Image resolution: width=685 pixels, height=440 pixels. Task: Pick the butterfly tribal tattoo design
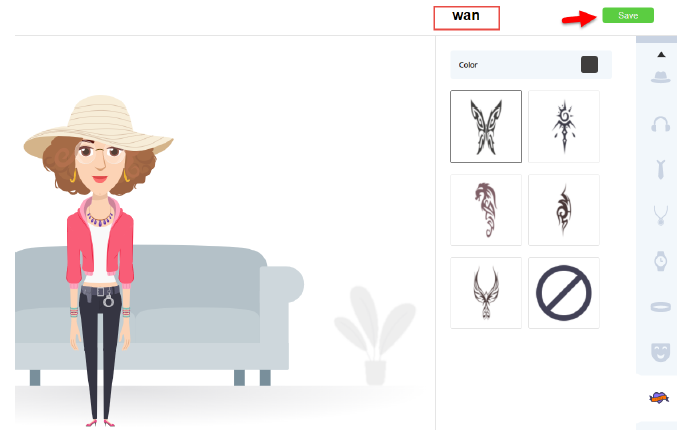485,127
